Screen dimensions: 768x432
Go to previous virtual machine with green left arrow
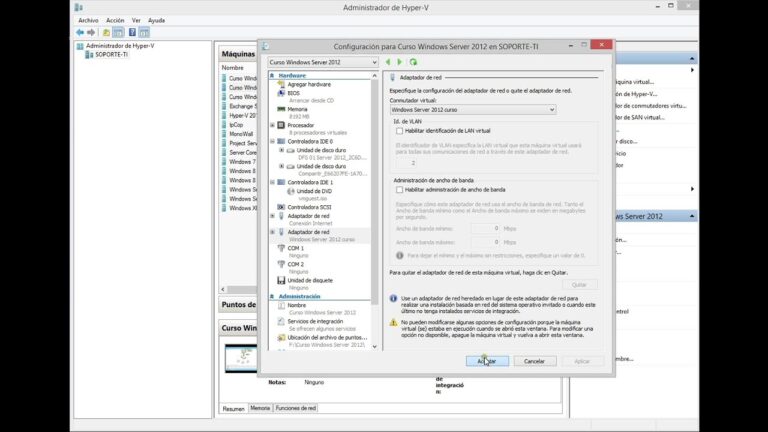[388, 62]
